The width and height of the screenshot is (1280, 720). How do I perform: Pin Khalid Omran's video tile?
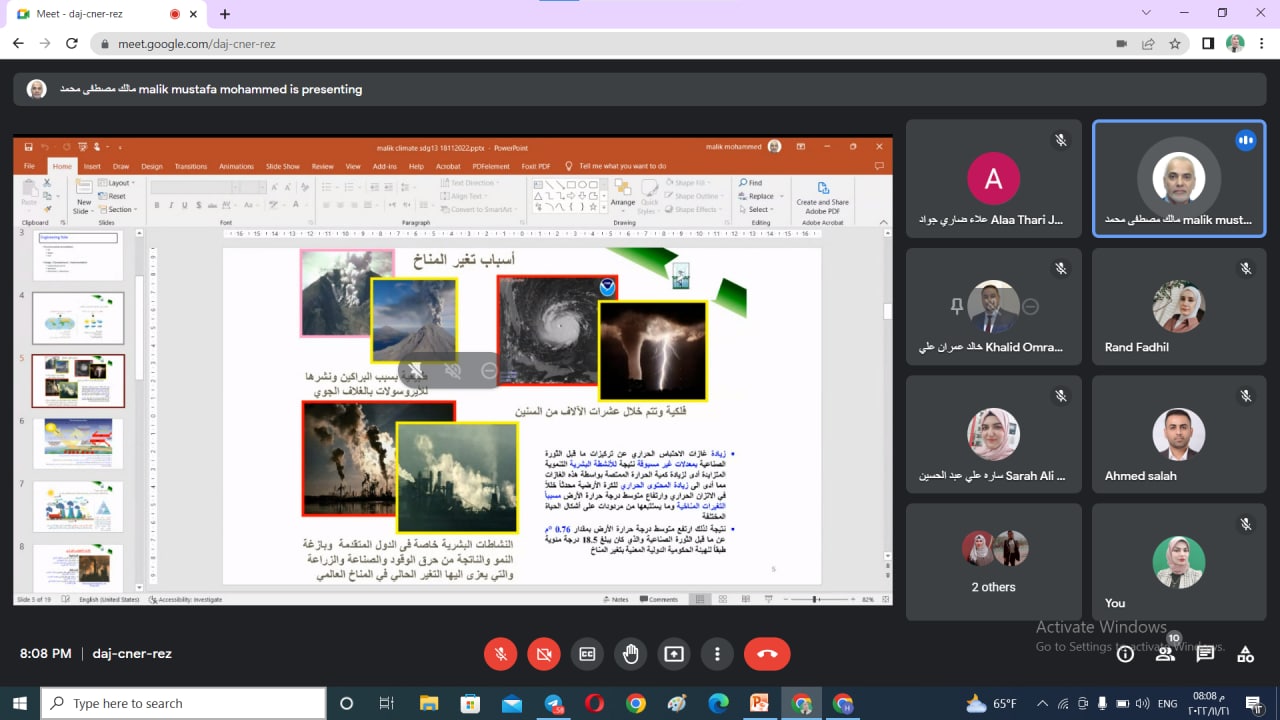coord(956,307)
